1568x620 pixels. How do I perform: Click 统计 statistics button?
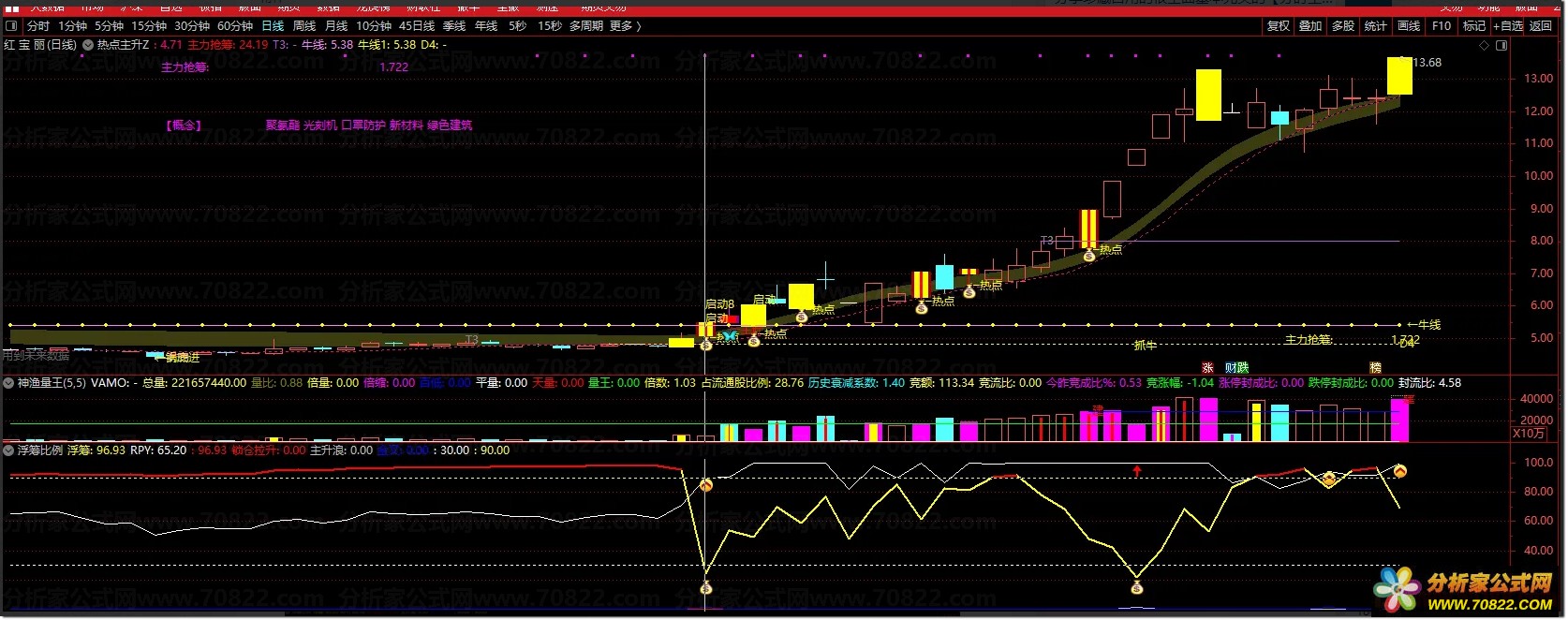coord(1376,26)
